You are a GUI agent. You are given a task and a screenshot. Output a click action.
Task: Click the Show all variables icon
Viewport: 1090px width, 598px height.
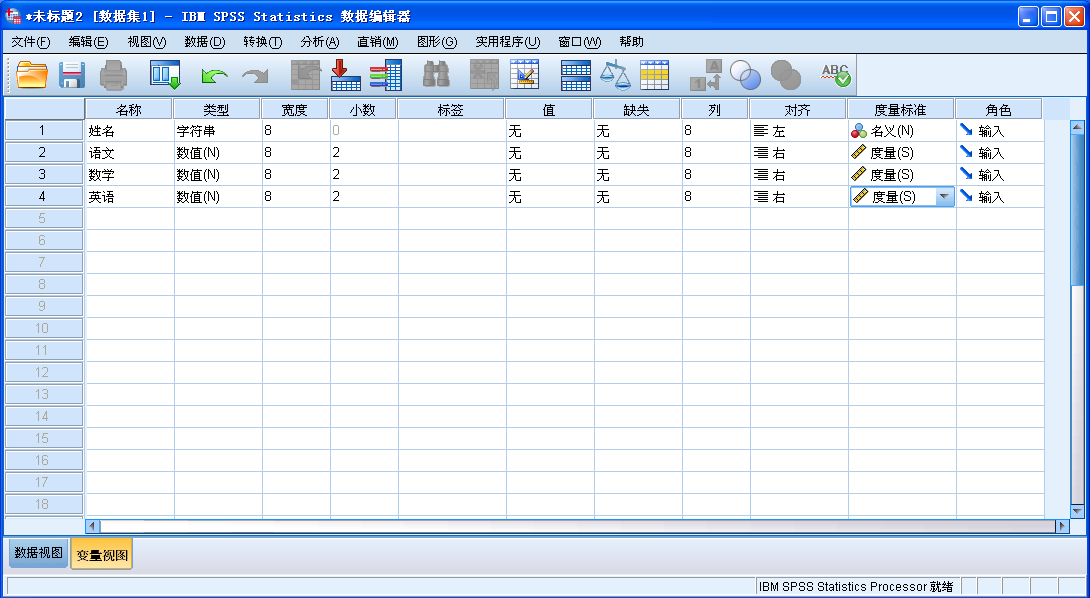786,75
